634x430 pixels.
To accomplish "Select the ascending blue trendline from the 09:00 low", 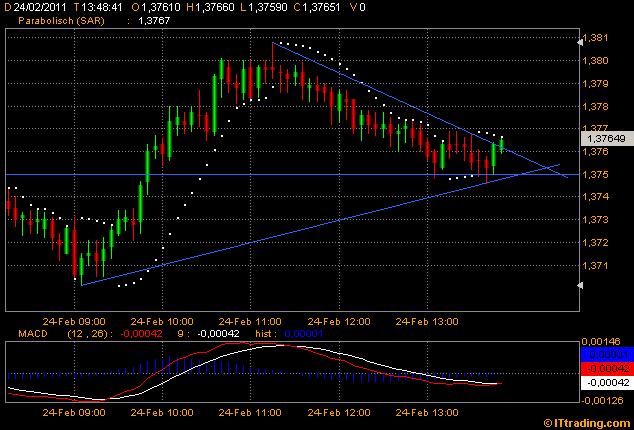I will point(321,225).
